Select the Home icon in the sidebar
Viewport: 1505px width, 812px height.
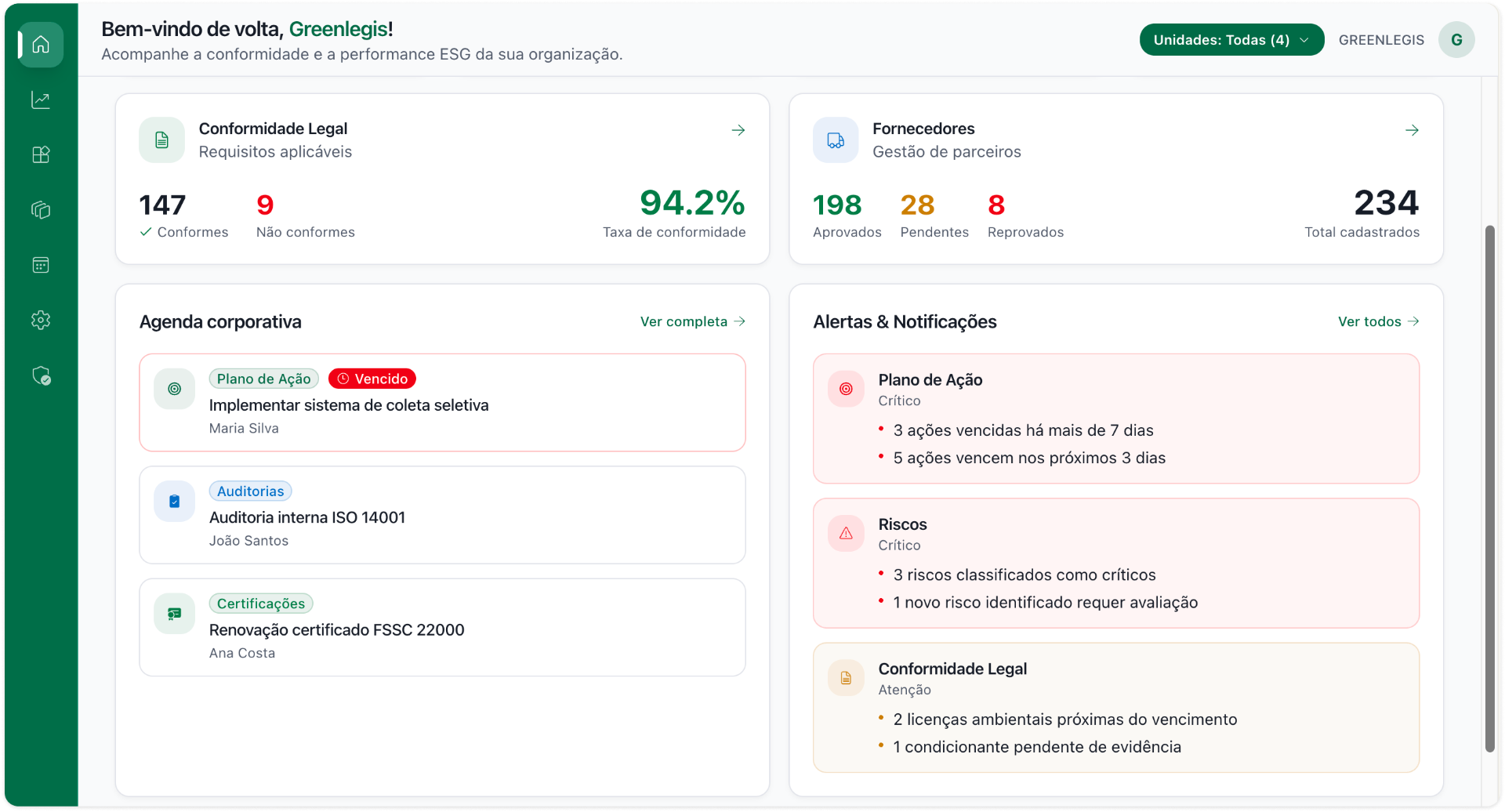[39, 45]
